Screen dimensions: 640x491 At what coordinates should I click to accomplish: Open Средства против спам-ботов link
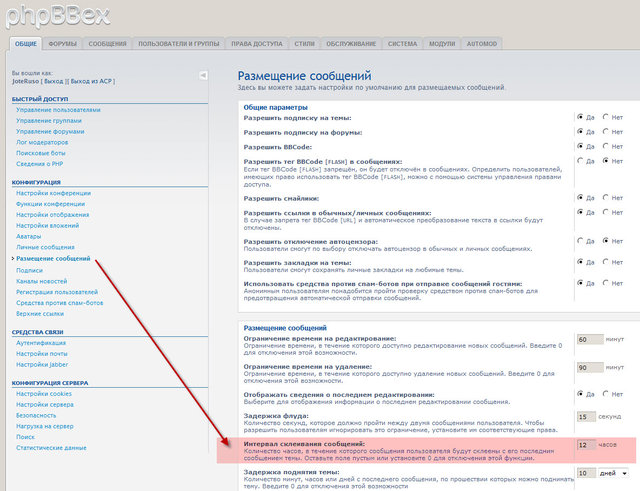[60, 303]
